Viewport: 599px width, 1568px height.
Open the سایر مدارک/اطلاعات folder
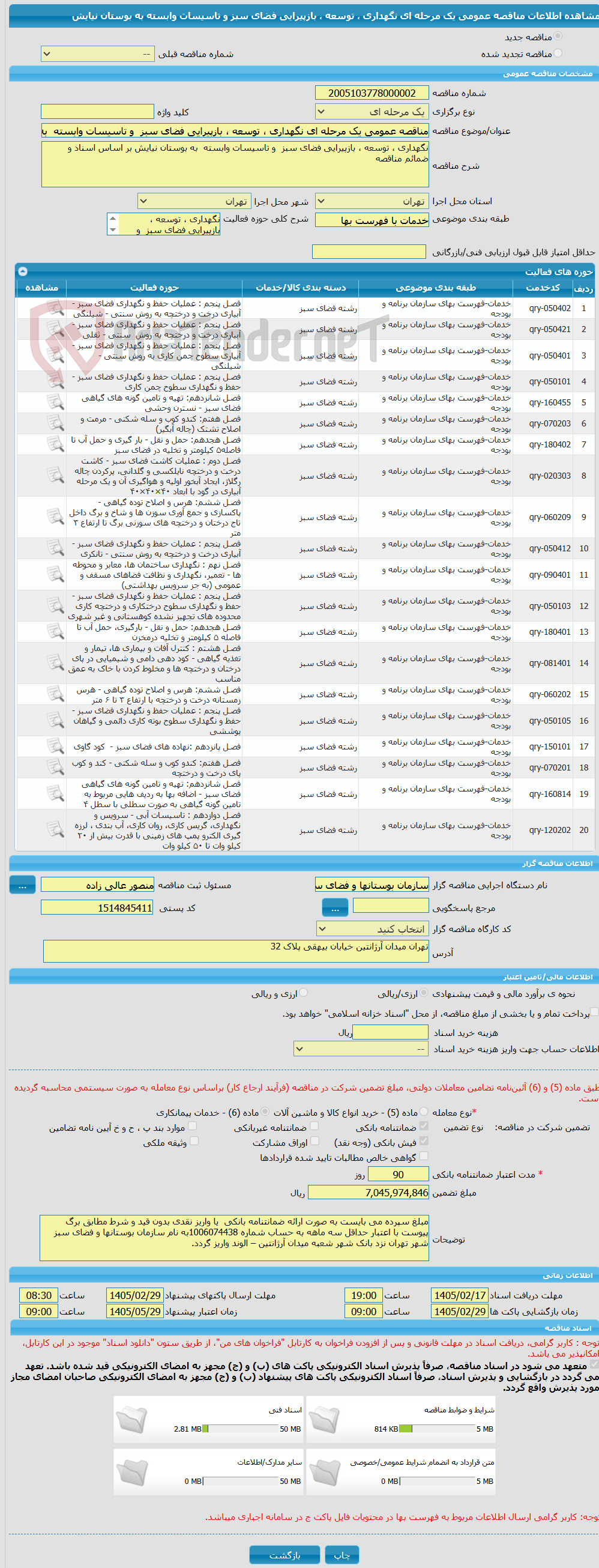132,1472
